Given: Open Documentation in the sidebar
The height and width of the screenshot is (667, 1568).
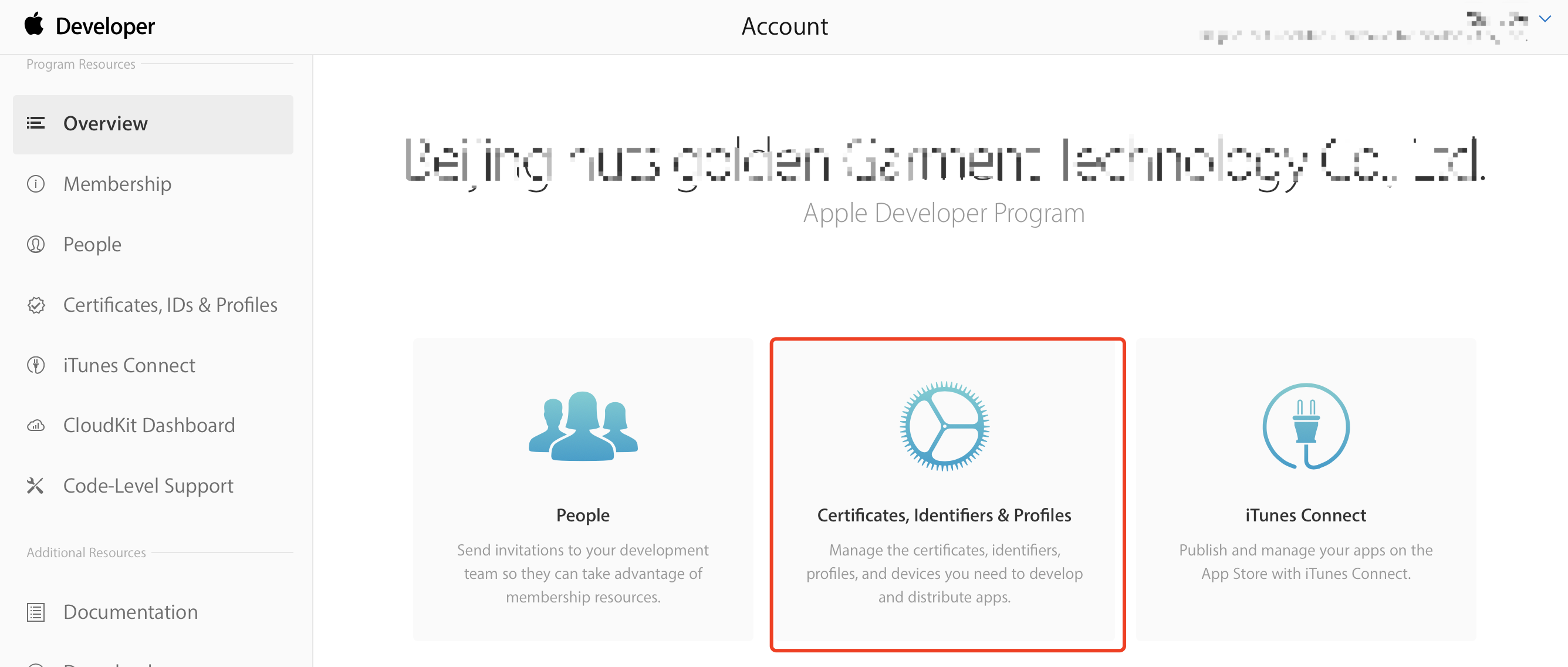Looking at the screenshot, I should pyautogui.click(x=130, y=612).
